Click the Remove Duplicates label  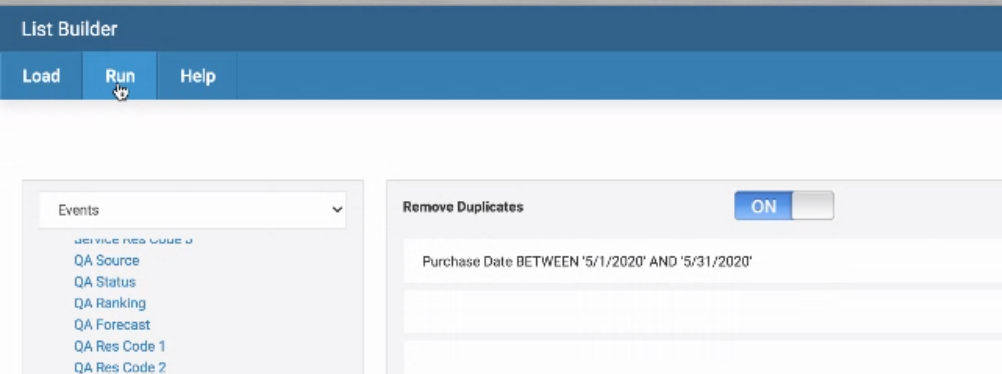click(x=463, y=207)
